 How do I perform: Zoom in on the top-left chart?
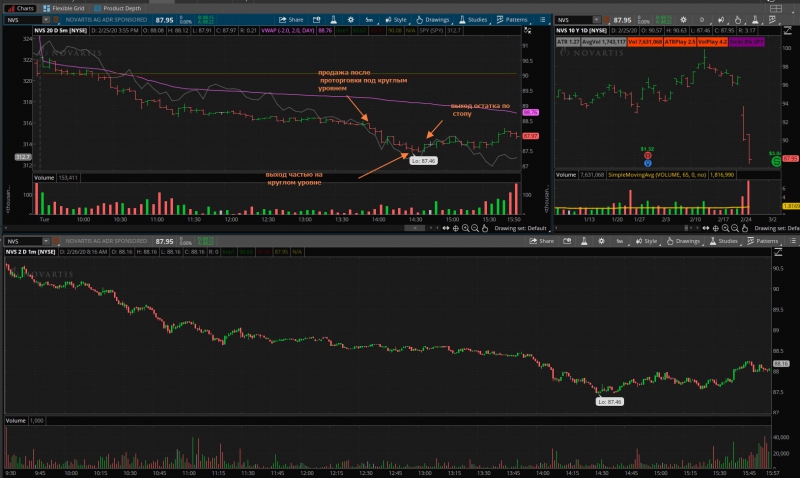[x=465, y=228]
